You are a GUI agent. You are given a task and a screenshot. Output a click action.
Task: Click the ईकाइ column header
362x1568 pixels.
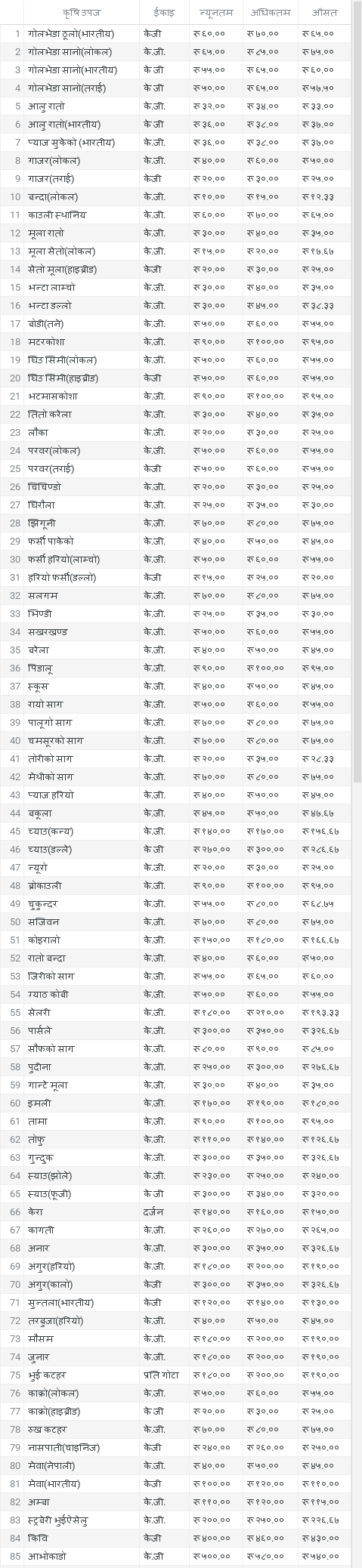(x=164, y=12)
